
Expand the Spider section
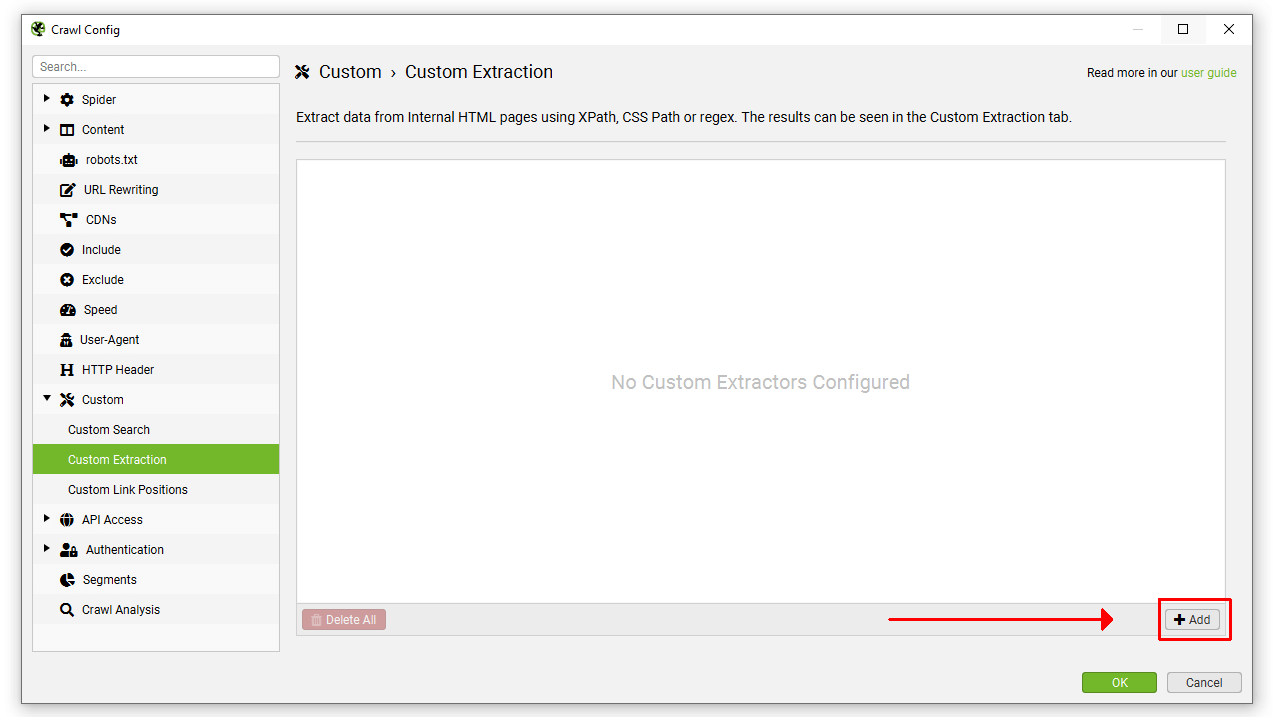46,99
